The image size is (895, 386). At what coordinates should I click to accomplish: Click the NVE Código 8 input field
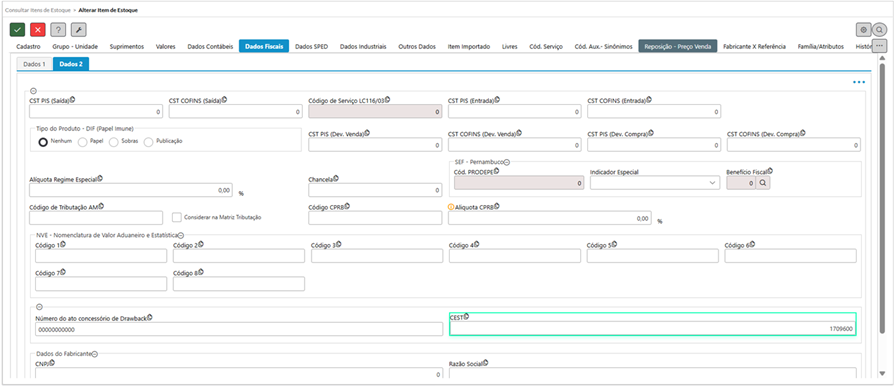click(239, 284)
